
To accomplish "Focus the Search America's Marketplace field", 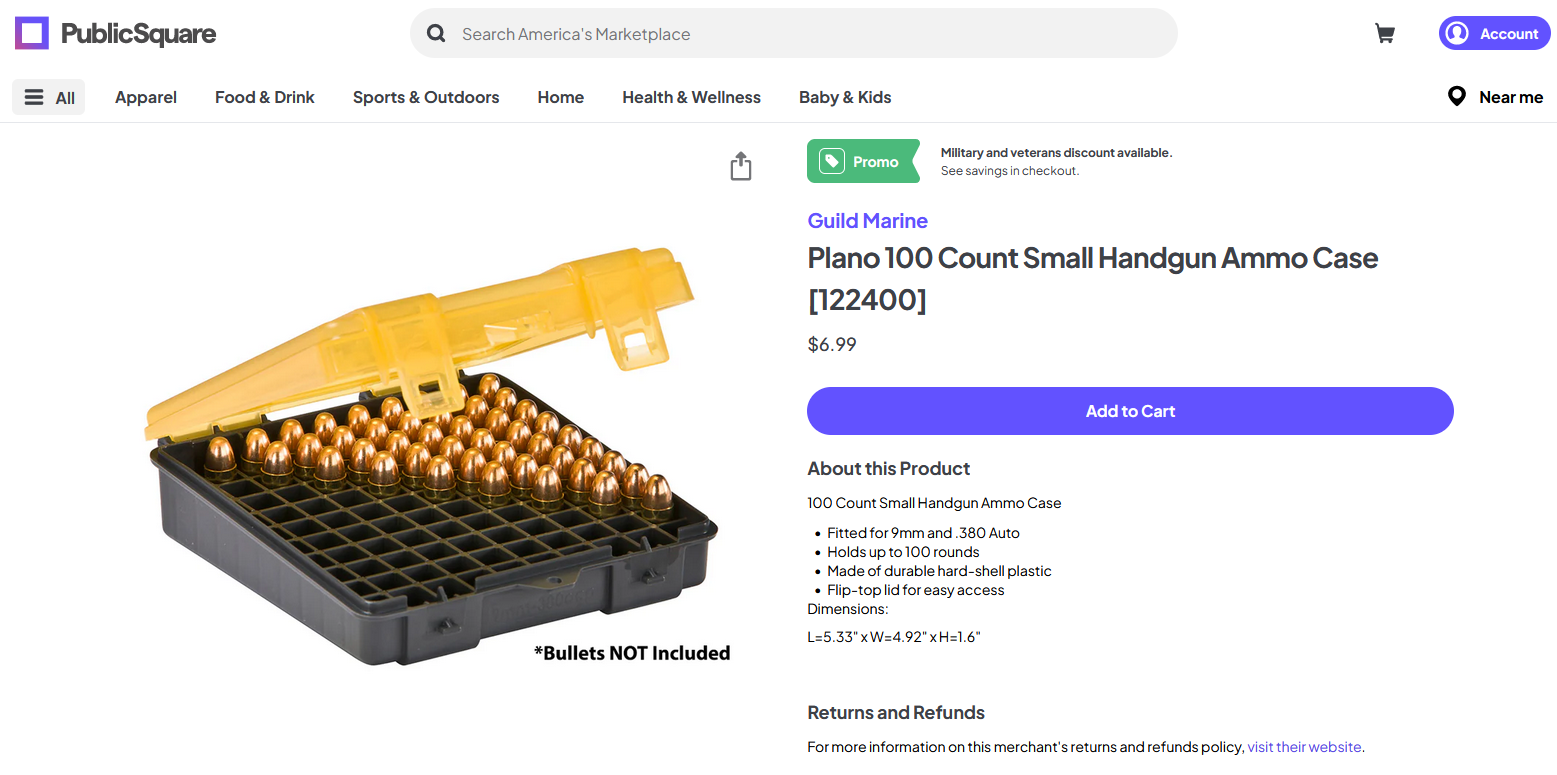I will coord(800,34).
